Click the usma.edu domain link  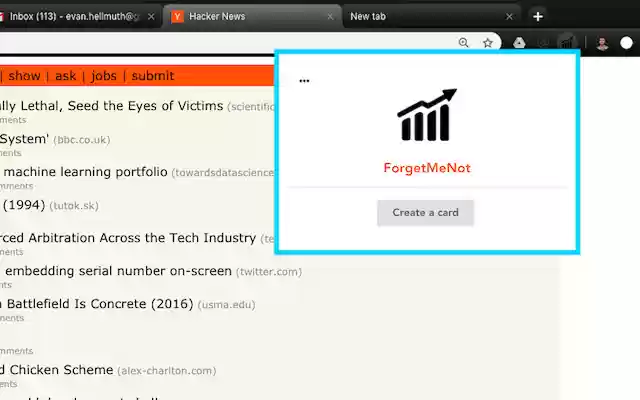(x=227, y=305)
